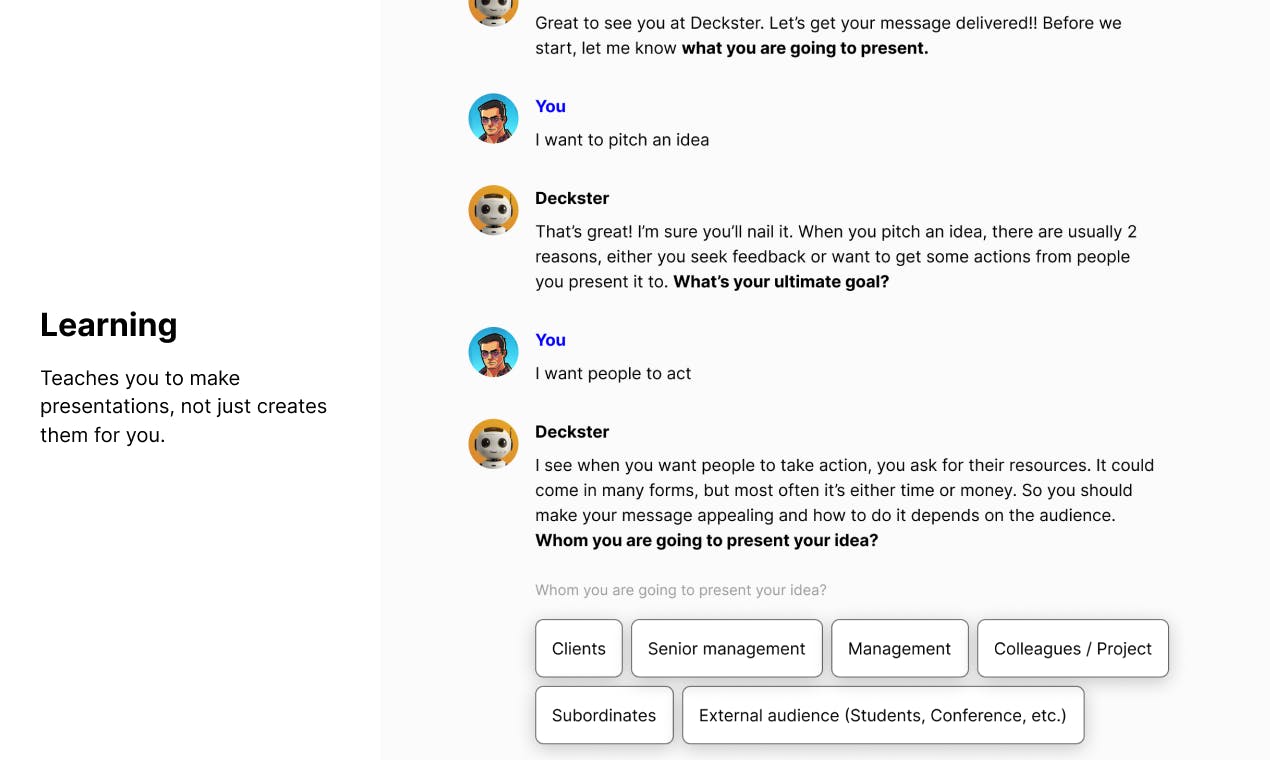The image size is (1270, 760).
Task: Click the Deckster name above the "That's great!" message
Action: [x=572, y=198]
